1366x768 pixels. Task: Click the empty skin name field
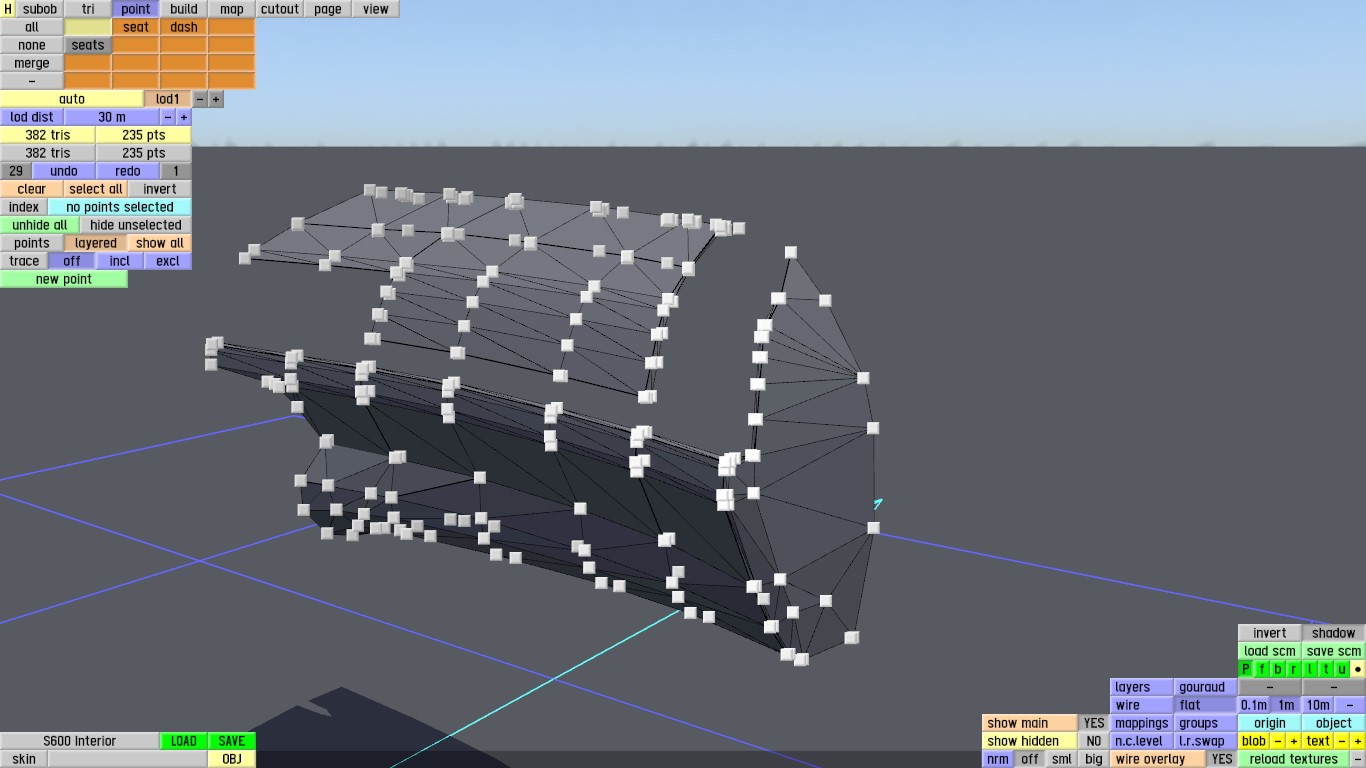128,759
